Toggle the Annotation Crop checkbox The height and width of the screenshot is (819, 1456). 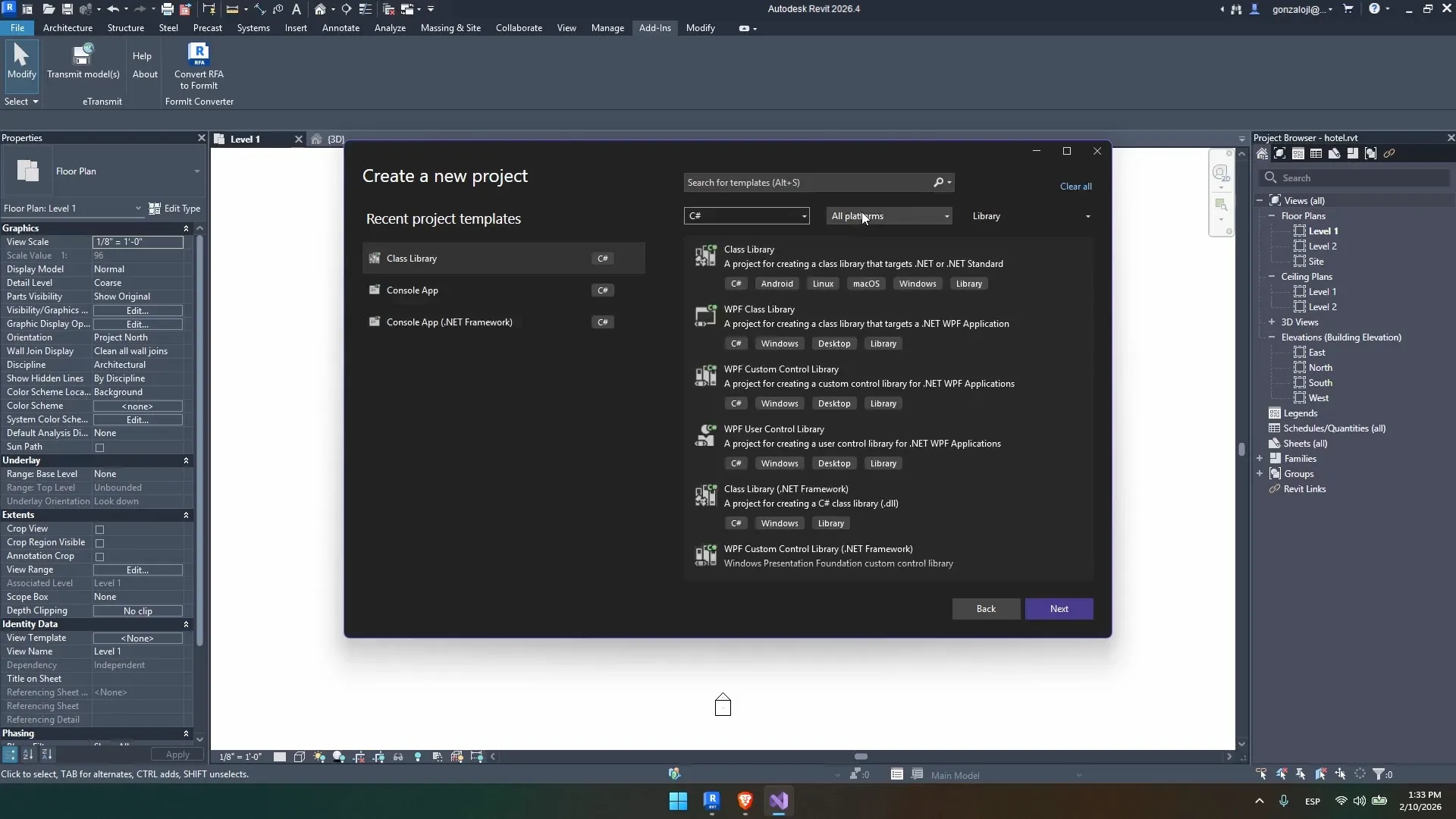[x=99, y=557]
